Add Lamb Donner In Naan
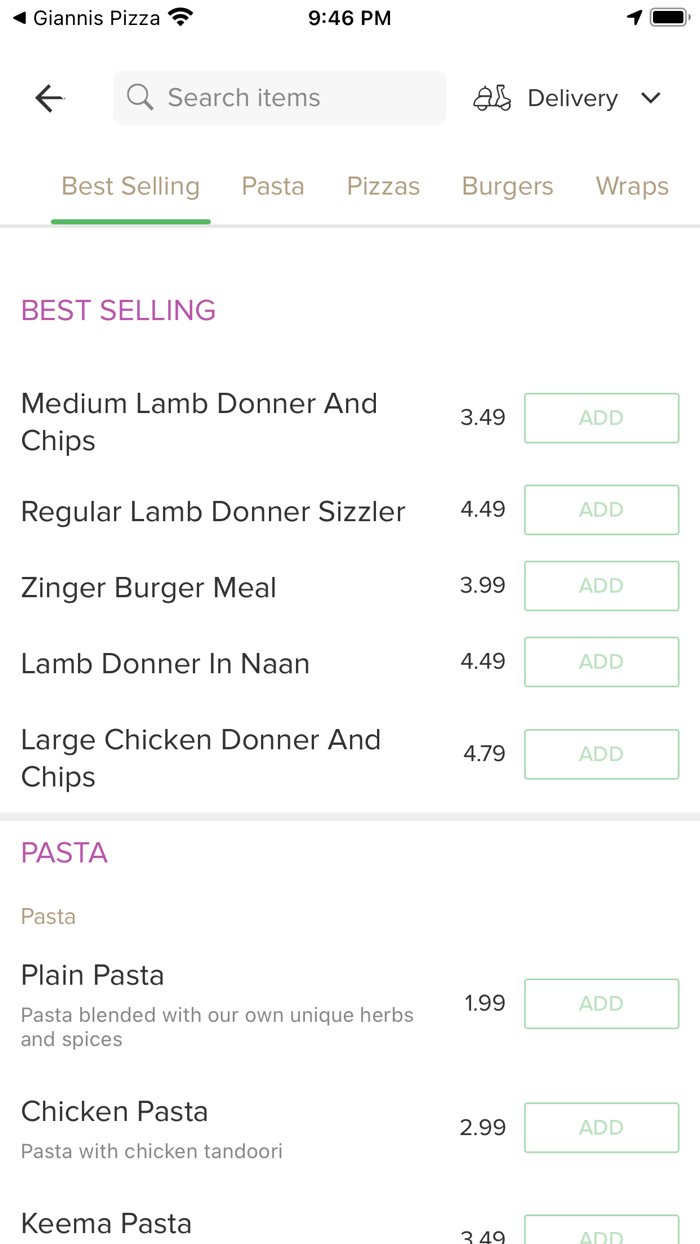The width and height of the screenshot is (700, 1244). 601,662
